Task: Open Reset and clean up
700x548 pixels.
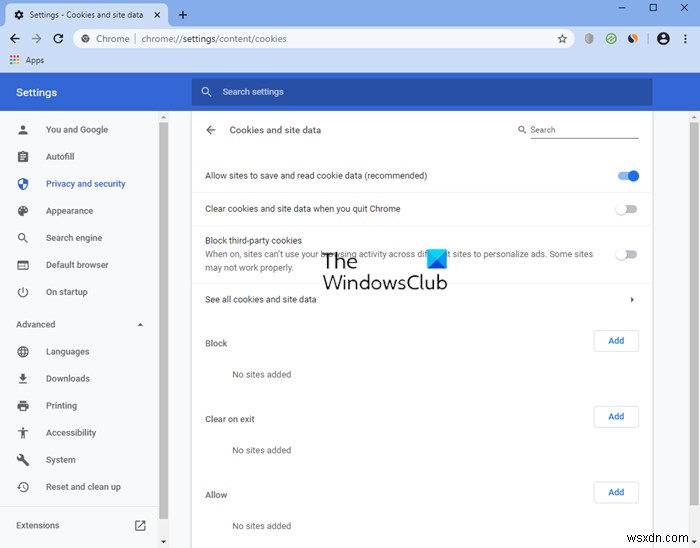Action: tap(83, 487)
